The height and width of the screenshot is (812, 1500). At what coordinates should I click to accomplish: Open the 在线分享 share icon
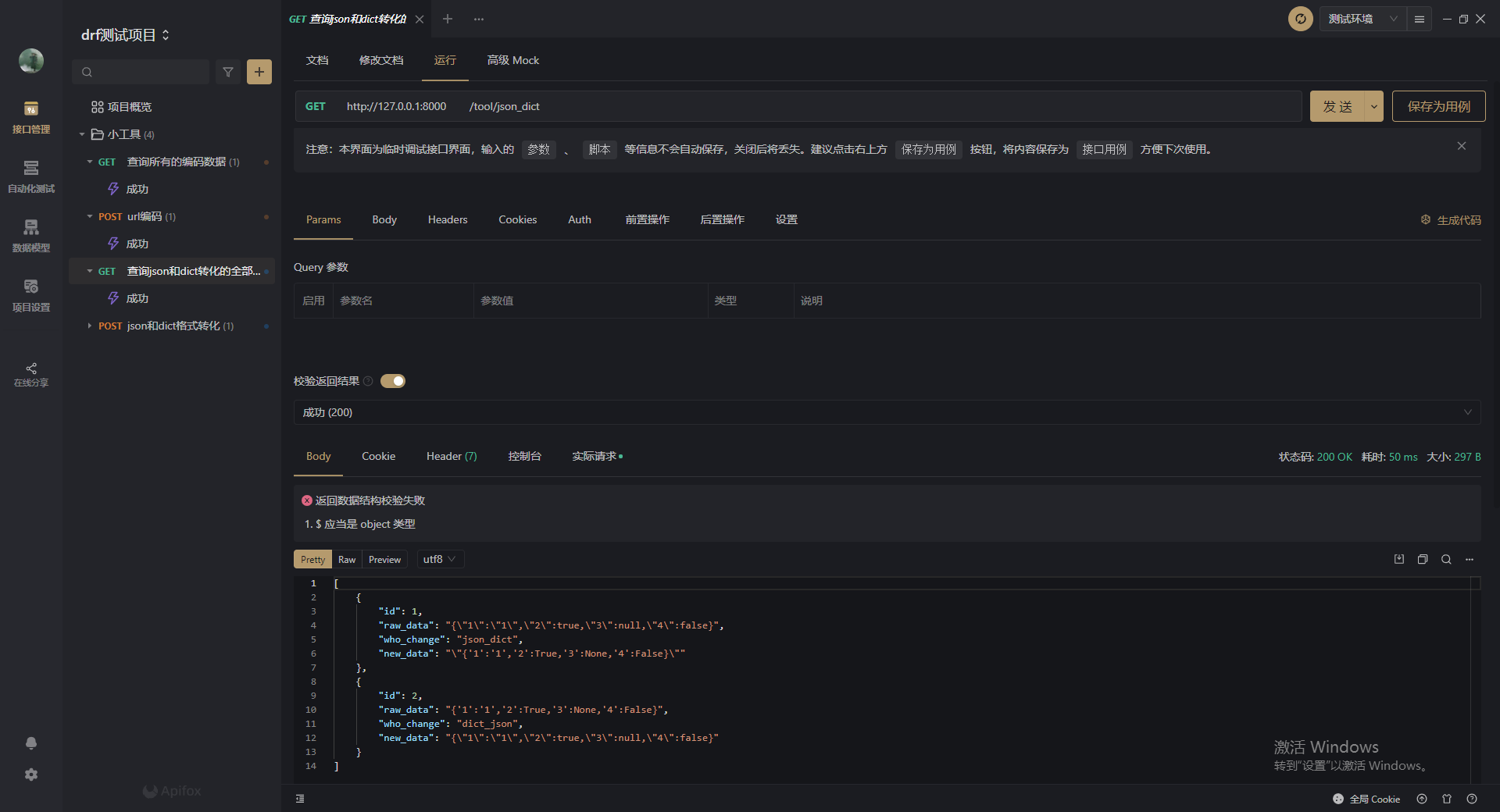(31, 374)
